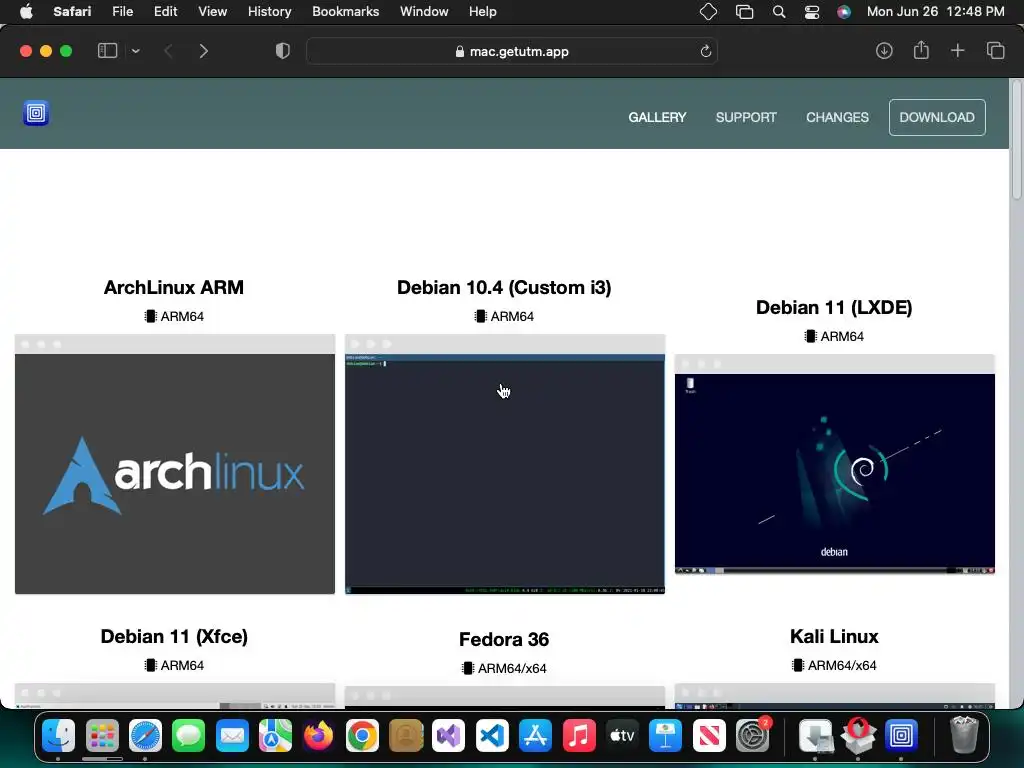
Task: Open Finder from the Dock
Action: pyautogui.click(x=58, y=735)
